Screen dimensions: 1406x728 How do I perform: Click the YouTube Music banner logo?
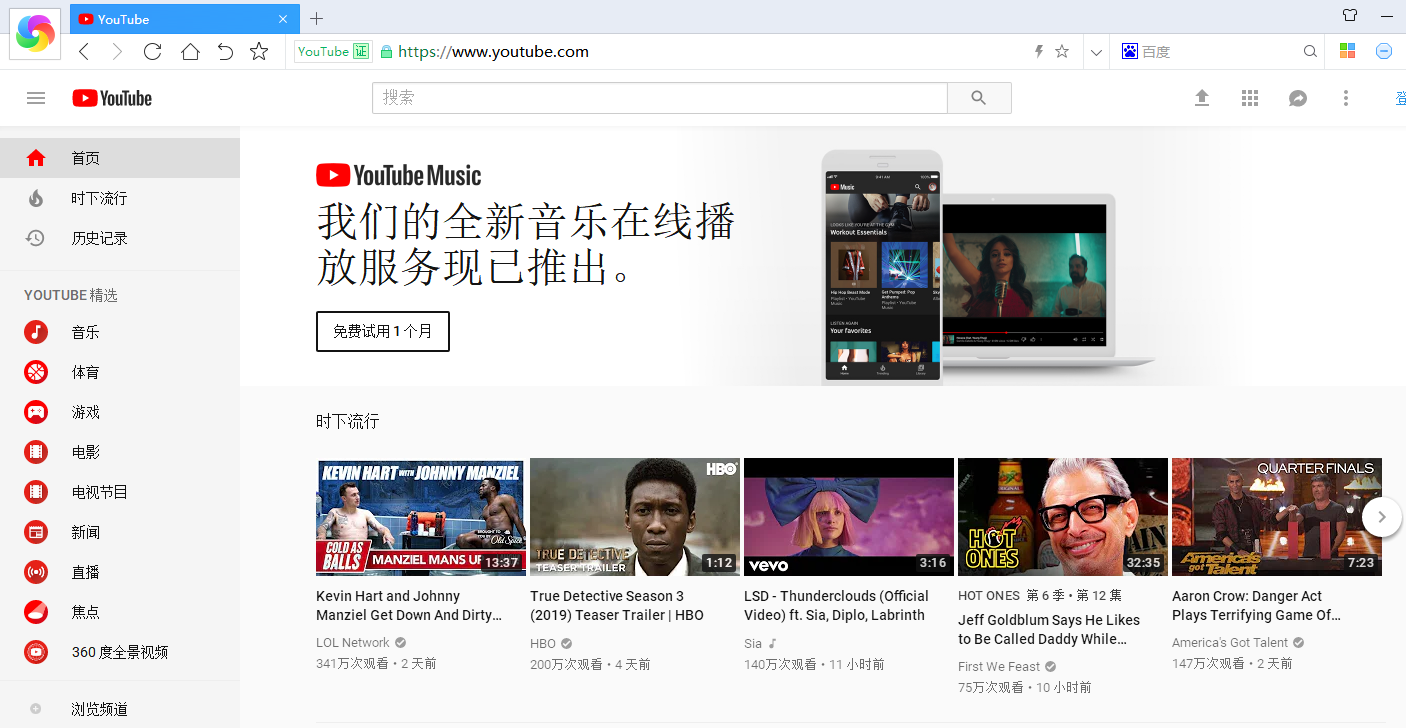tap(399, 176)
